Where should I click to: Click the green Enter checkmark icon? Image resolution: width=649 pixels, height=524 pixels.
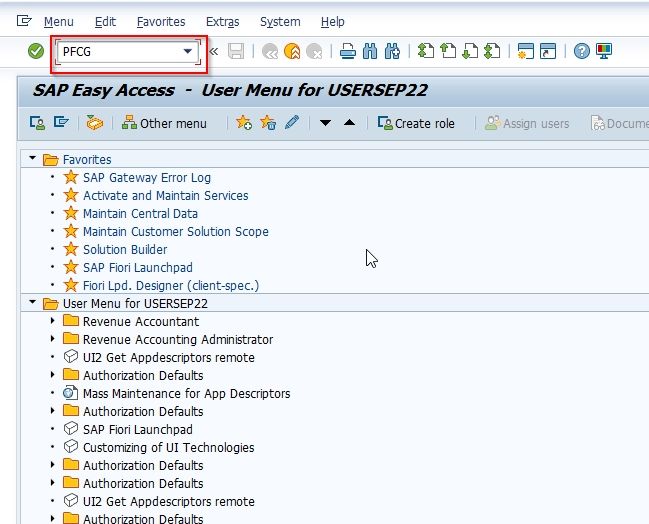[x=36, y=51]
